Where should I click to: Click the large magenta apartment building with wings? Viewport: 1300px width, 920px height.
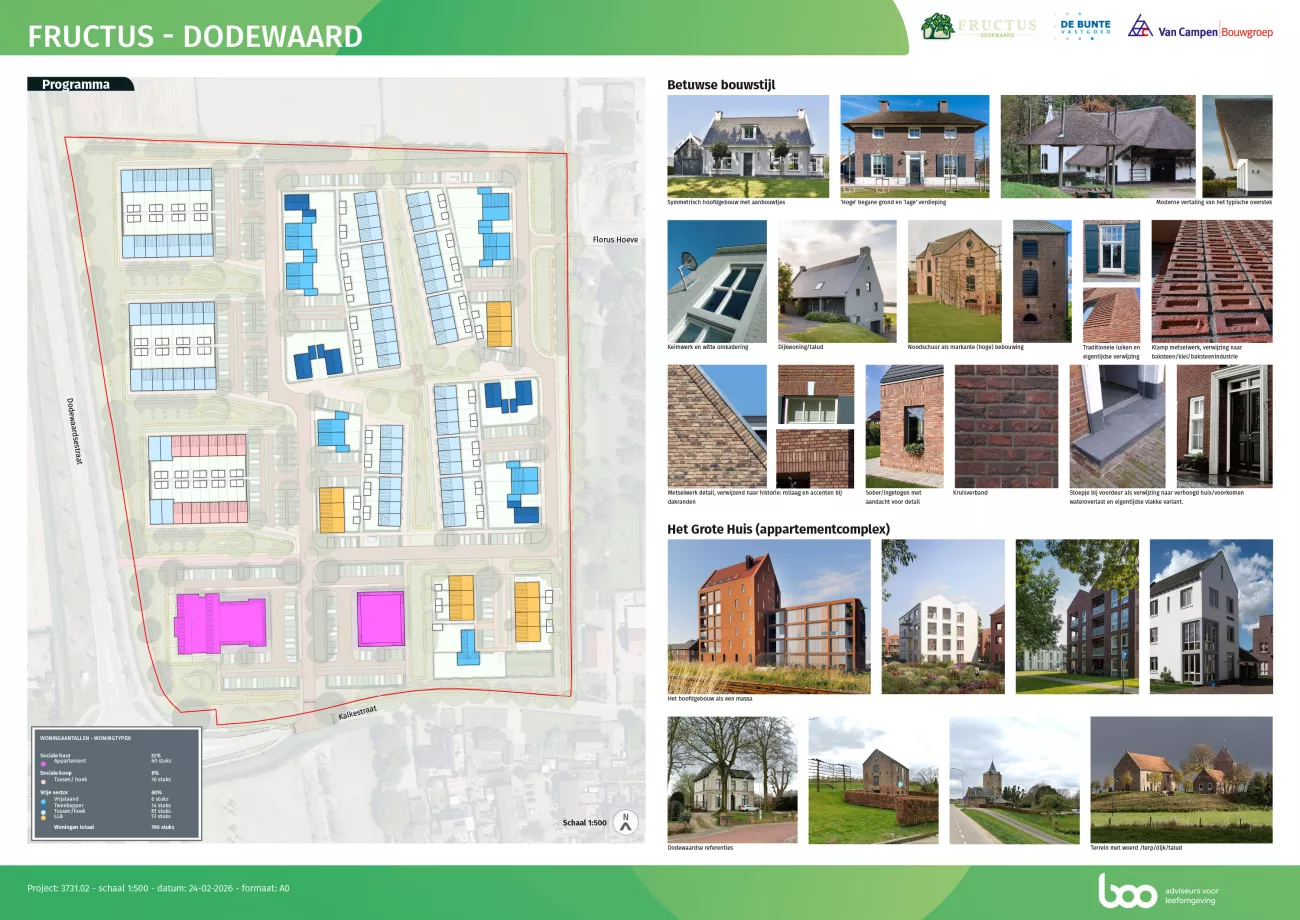click(220, 624)
